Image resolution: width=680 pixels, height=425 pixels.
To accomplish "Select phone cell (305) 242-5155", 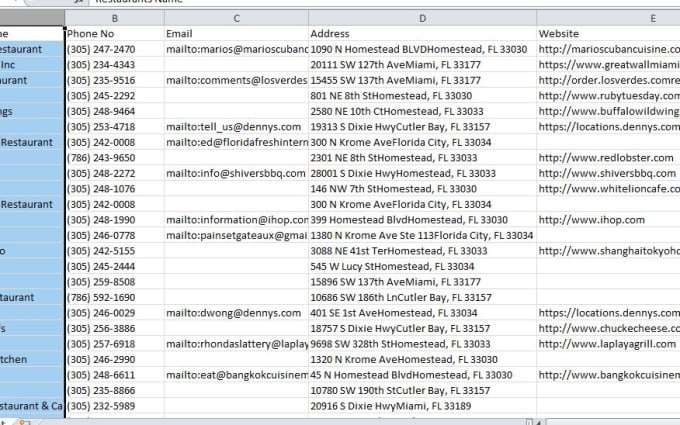I will coord(114,251).
